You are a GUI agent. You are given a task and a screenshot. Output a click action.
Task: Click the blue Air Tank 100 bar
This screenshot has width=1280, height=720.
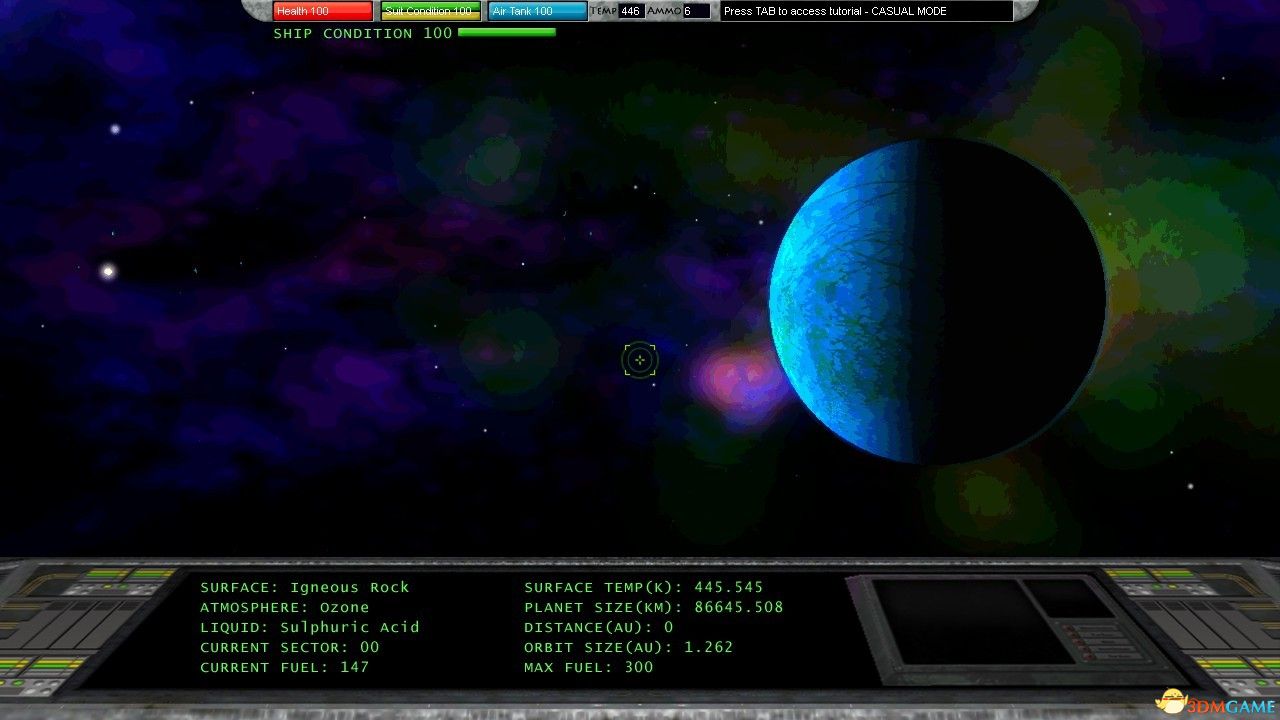[x=538, y=11]
